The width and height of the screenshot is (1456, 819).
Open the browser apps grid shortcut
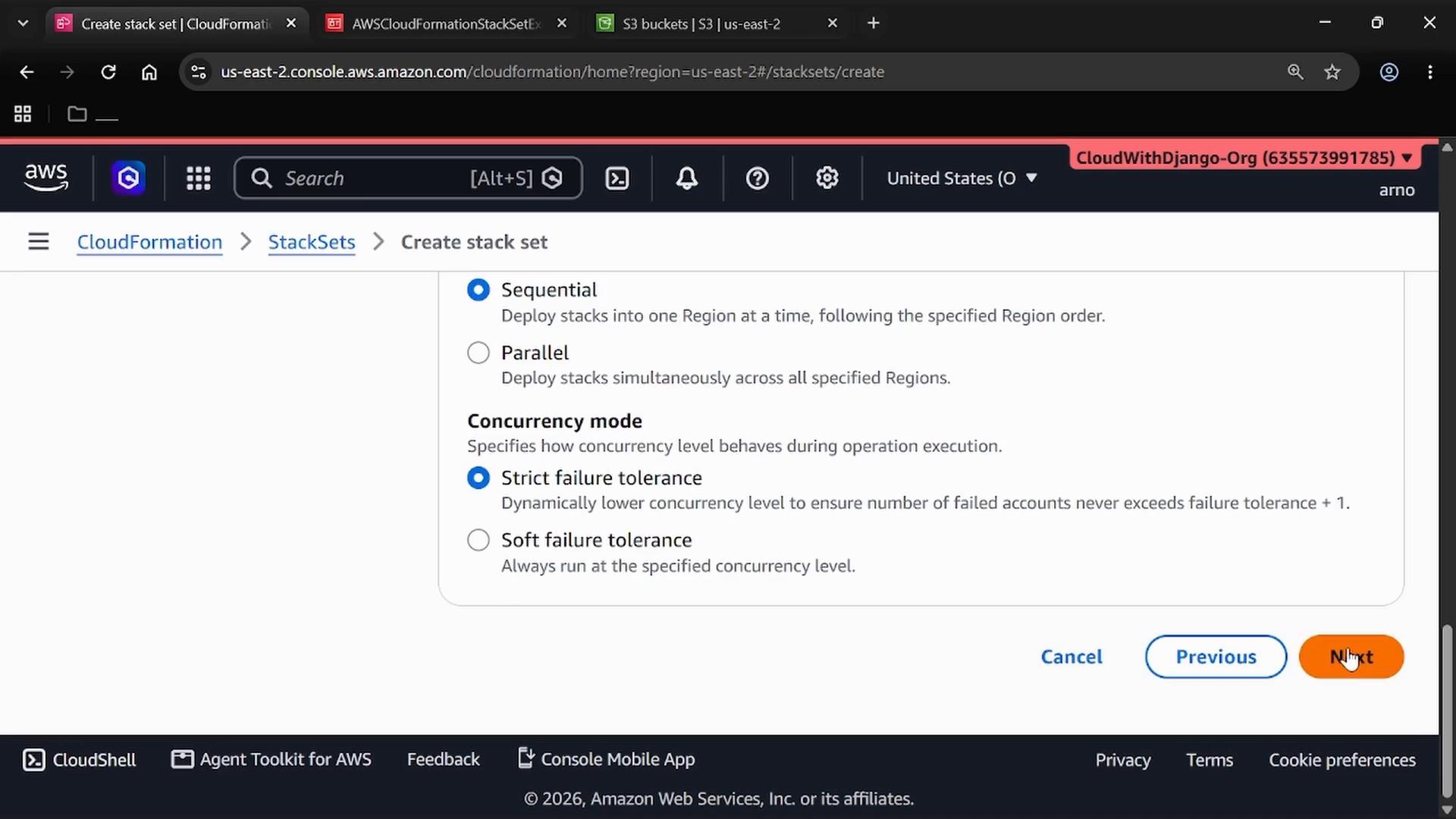coord(23,114)
